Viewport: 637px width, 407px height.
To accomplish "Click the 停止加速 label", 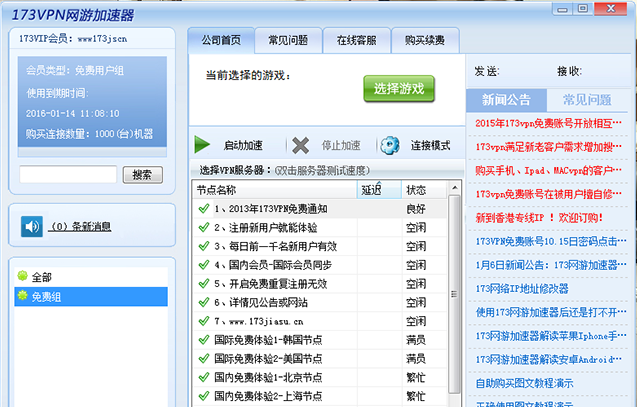I will click(341, 145).
